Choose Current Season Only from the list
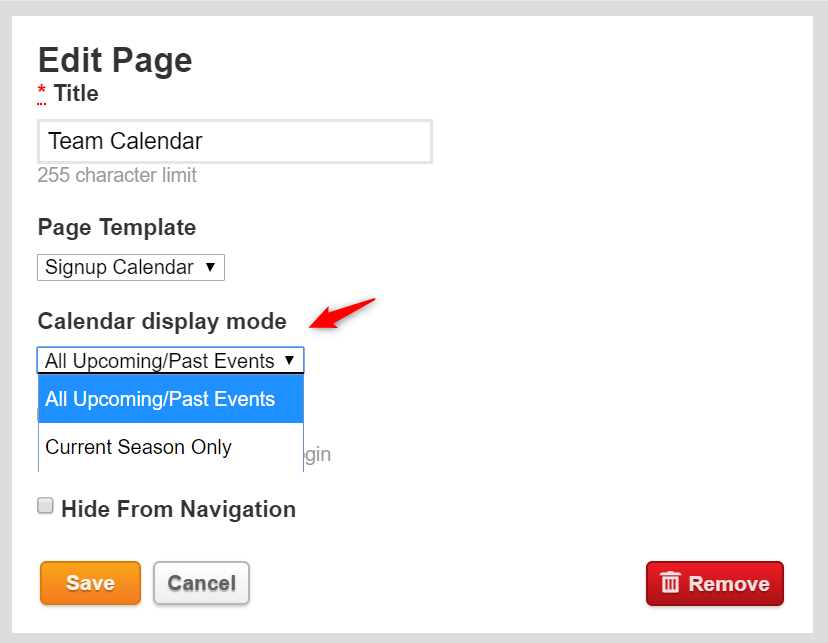Image resolution: width=828 pixels, height=643 pixels. pyautogui.click(x=139, y=447)
